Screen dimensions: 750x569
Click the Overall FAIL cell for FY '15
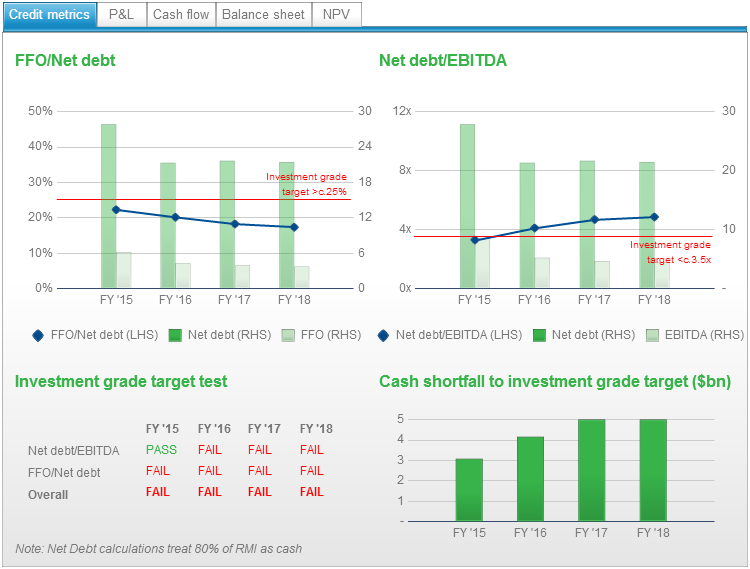pyautogui.click(x=157, y=492)
